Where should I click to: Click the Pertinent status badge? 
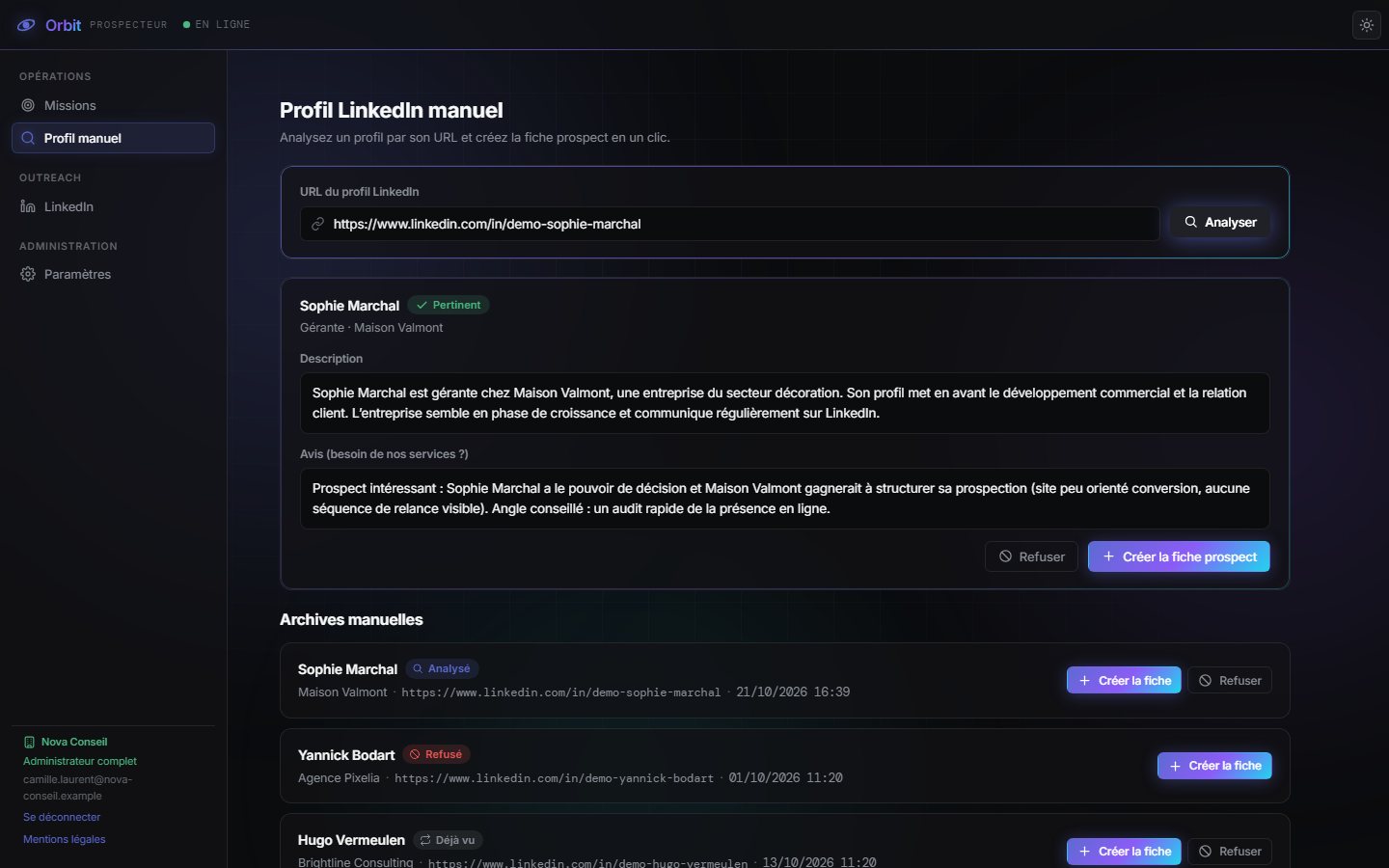pyautogui.click(x=449, y=305)
